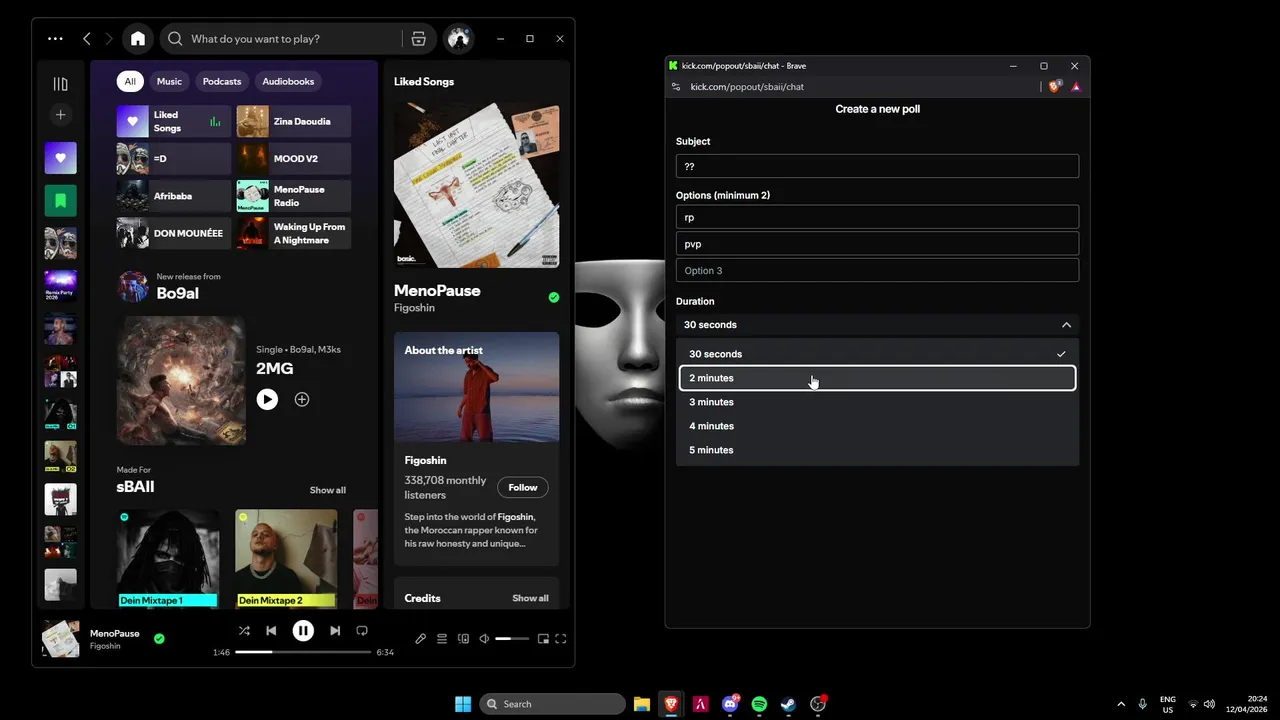This screenshot has height=720, width=1280.
Task: Open Discord from taskbar
Action: click(x=730, y=704)
